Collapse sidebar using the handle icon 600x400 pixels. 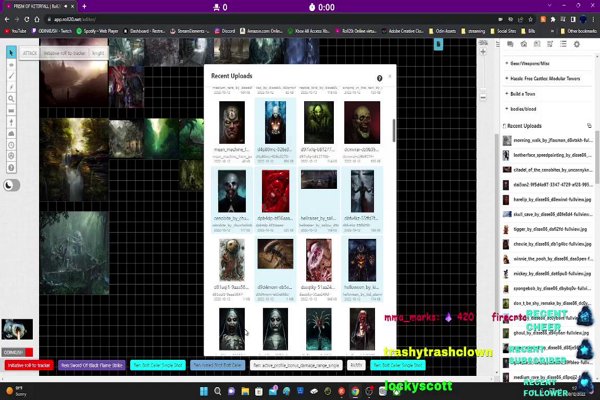[x=497, y=44]
